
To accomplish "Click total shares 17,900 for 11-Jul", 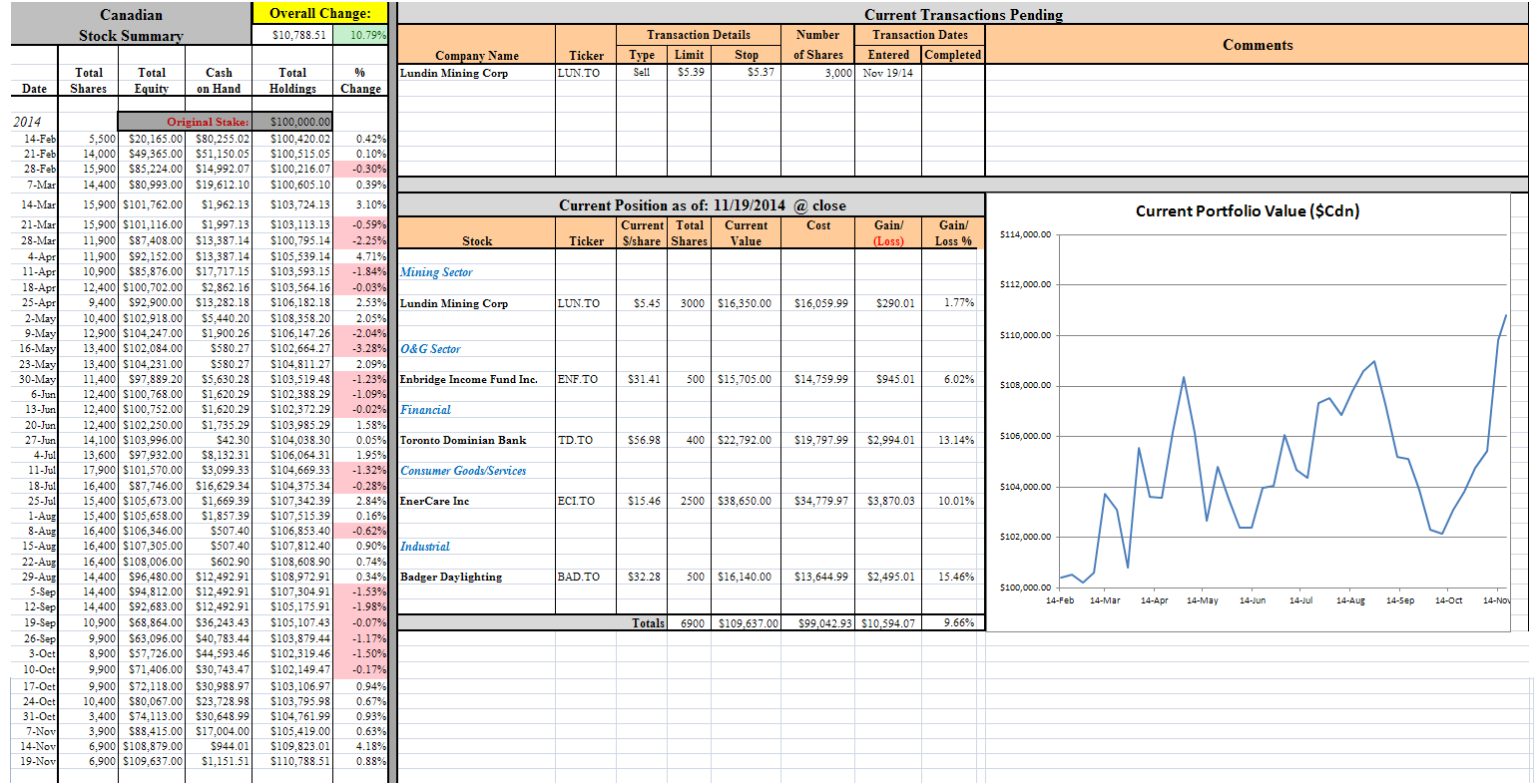I will point(102,470).
